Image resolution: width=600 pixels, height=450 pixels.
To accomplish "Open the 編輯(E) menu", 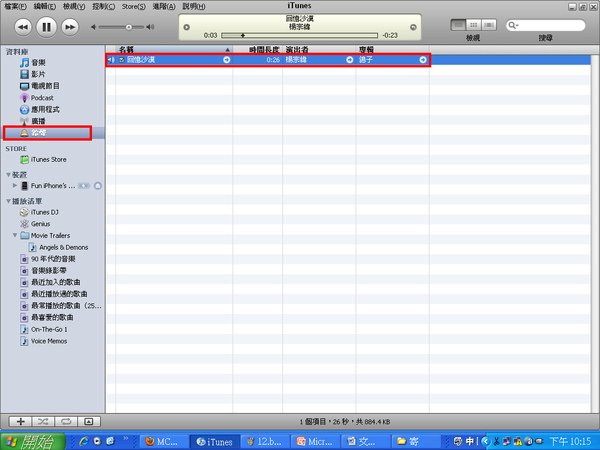I will point(45,7).
